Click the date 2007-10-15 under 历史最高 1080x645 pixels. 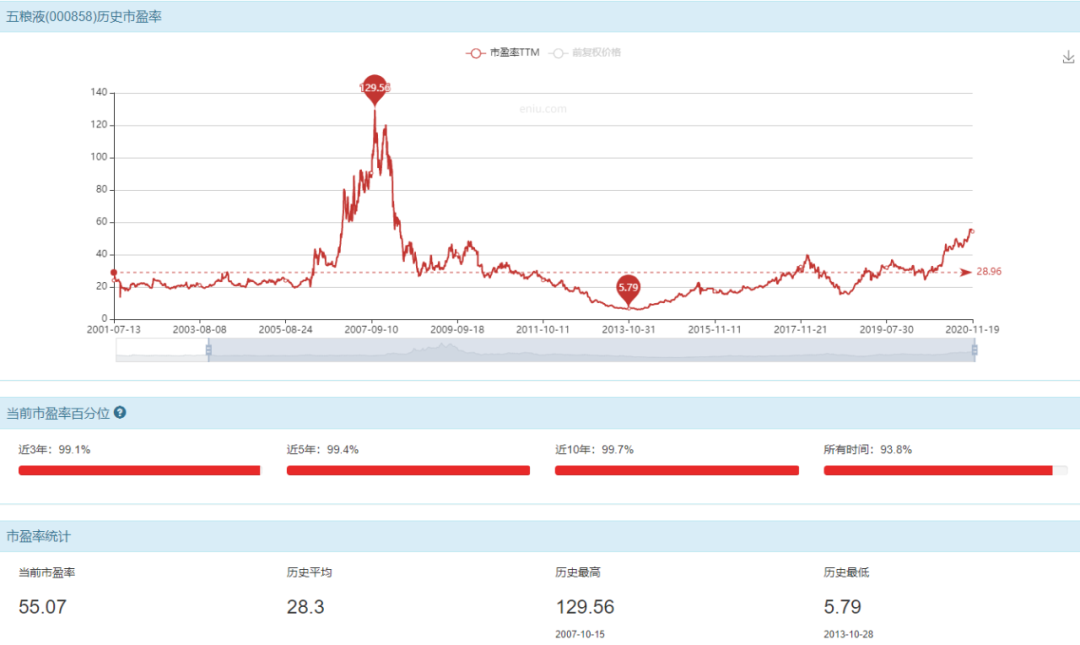tap(580, 634)
